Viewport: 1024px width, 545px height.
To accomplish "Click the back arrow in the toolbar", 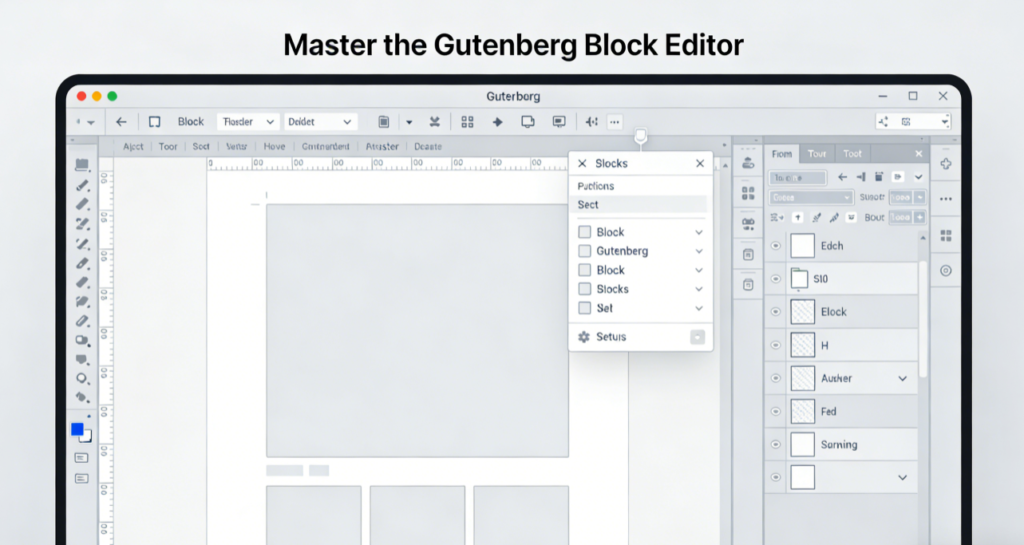I will [121, 122].
